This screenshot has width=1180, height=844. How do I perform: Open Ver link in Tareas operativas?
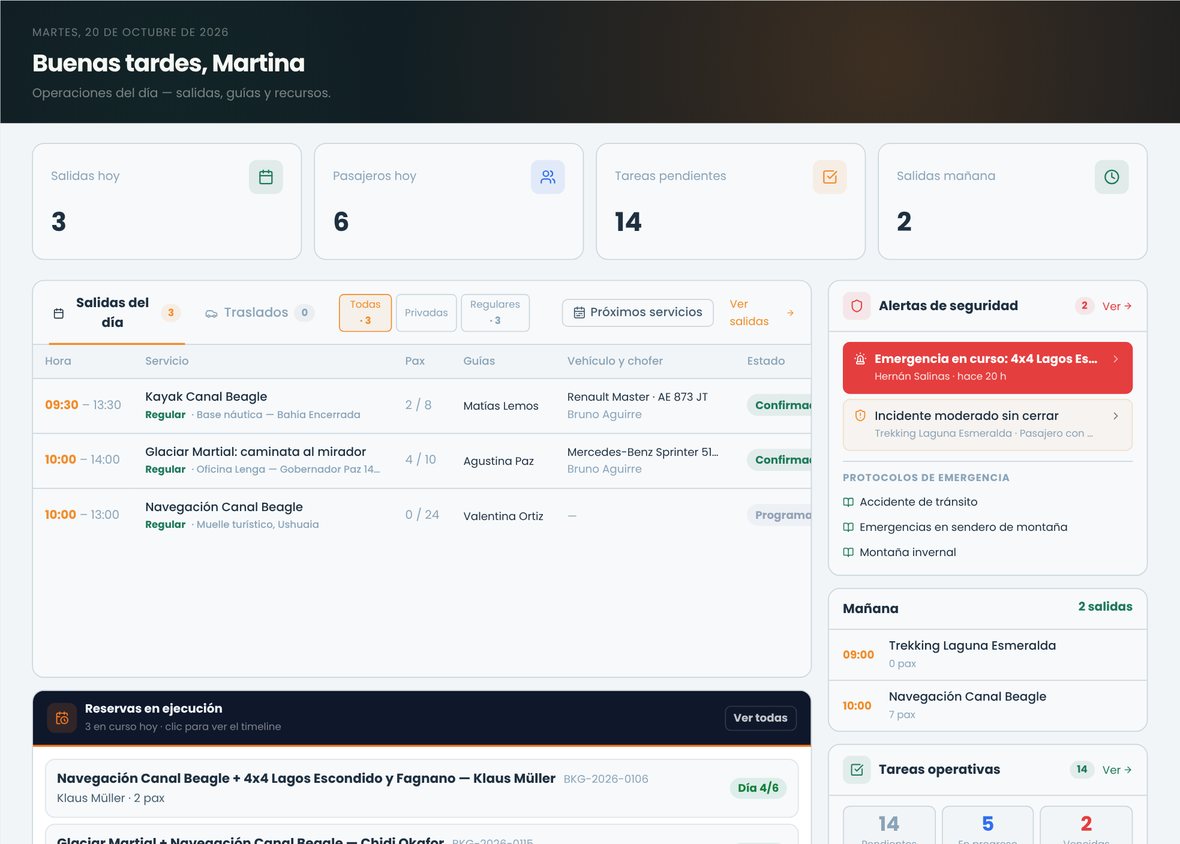point(1117,770)
